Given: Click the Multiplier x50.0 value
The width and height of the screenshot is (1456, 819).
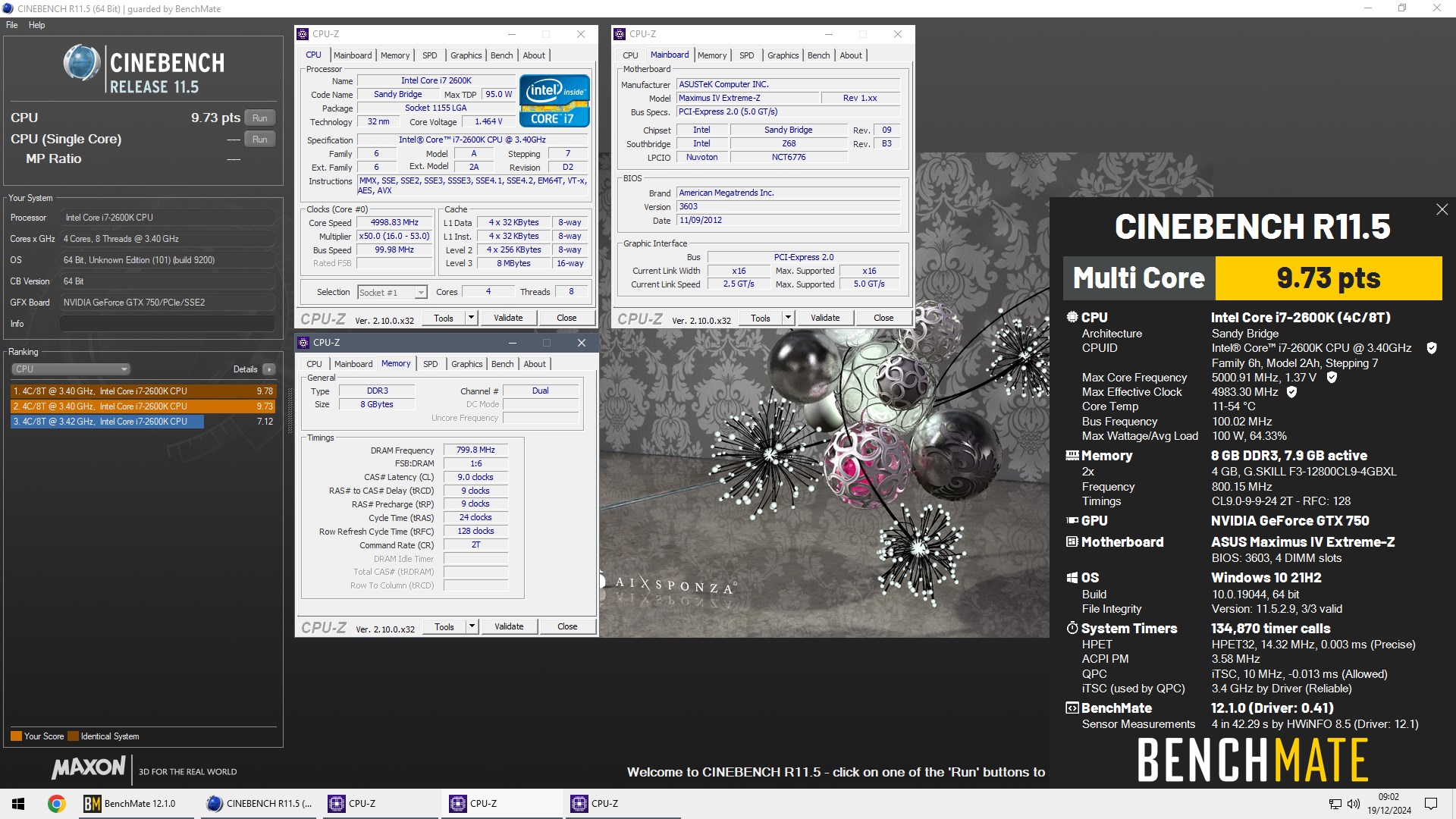Looking at the screenshot, I should point(394,237).
